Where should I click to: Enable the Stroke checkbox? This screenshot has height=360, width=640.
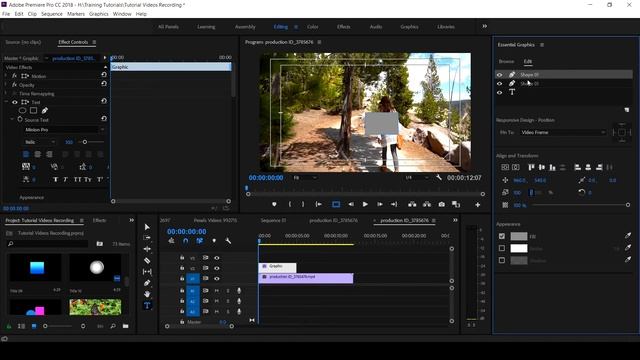pos(502,248)
